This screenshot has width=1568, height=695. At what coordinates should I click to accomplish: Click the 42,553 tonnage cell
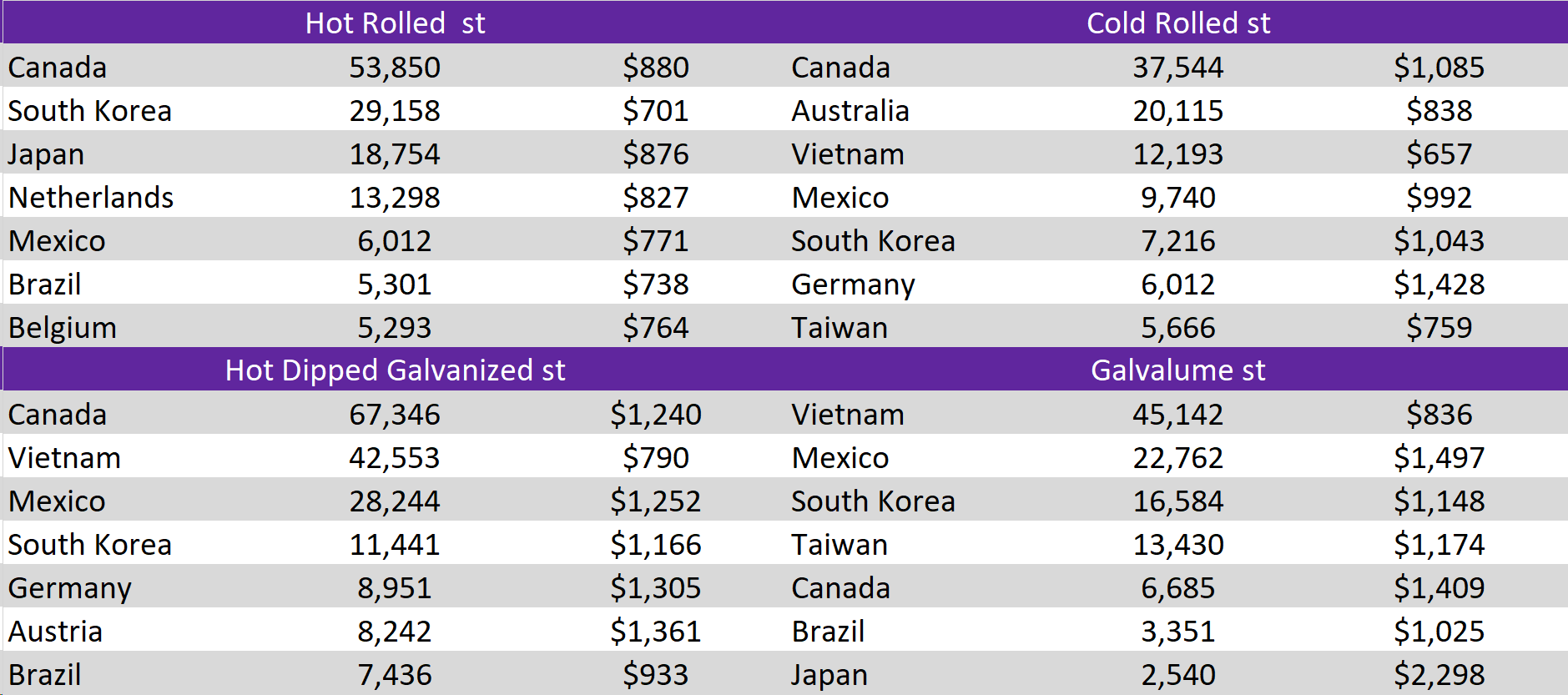coord(395,457)
